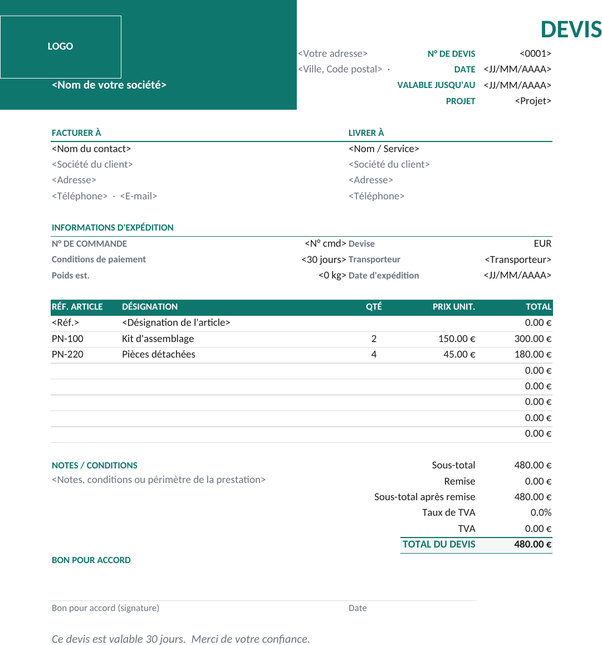Select the bold 480.00 € quote total
This screenshot has height=645, width=602.
[x=532, y=544]
